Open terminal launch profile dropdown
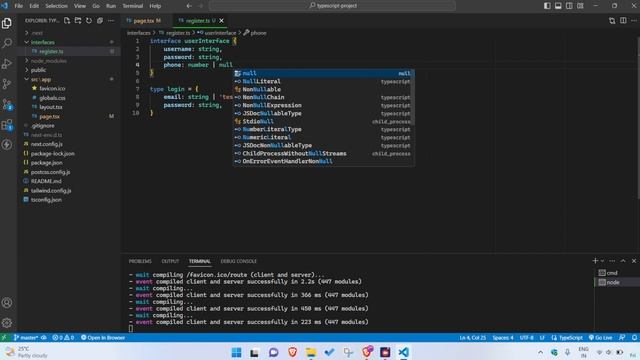Screen dimensions: 640x360 pos(602,261)
